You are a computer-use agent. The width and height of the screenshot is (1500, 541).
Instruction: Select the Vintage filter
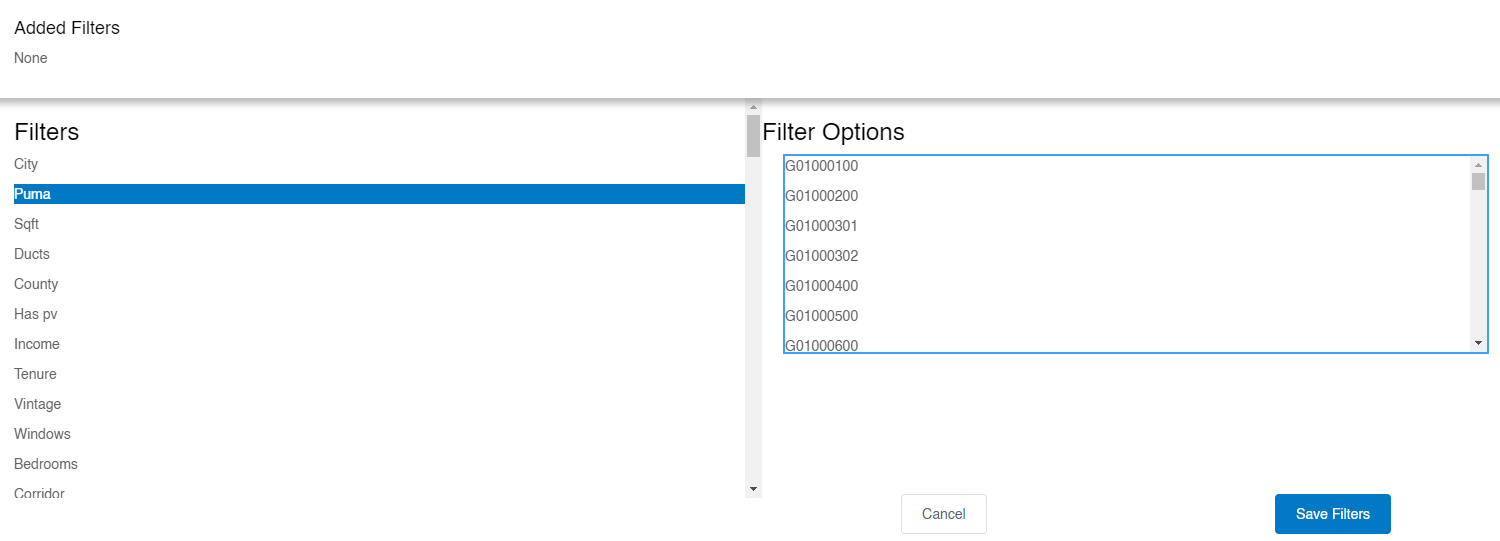tap(38, 404)
